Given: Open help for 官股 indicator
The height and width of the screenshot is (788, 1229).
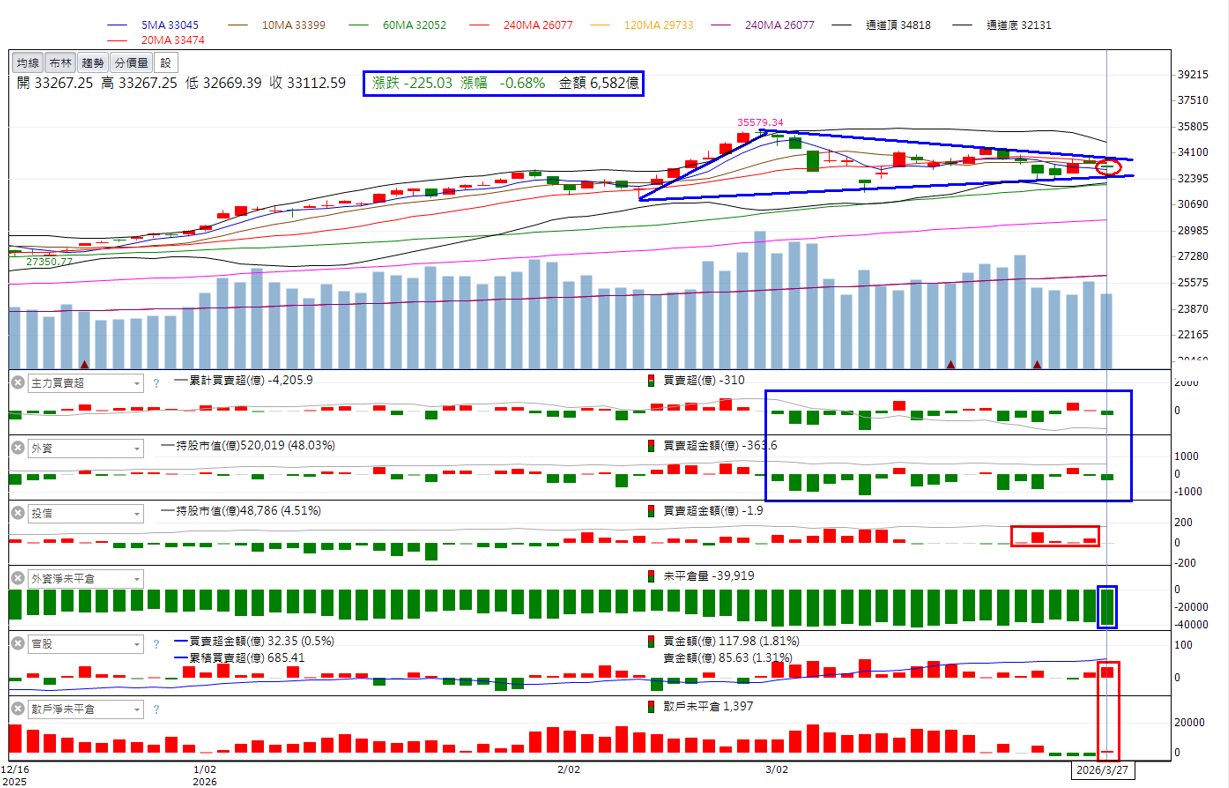Looking at the screenshot, I should [x=156, y=645].
